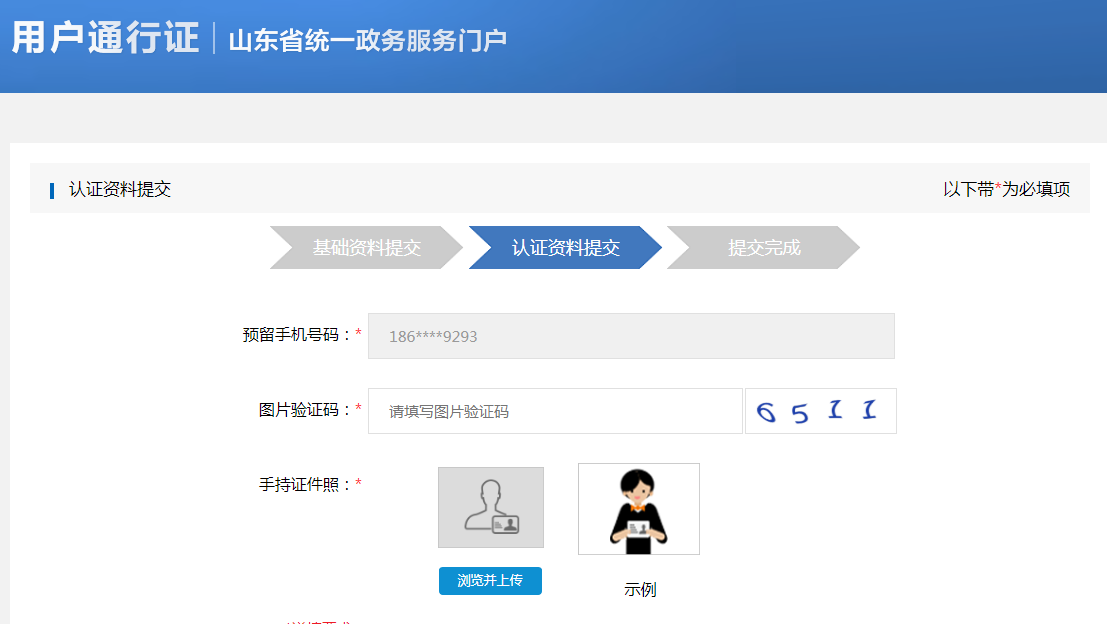Focus the 图片验证码 captcha input field

coord(555,411)
